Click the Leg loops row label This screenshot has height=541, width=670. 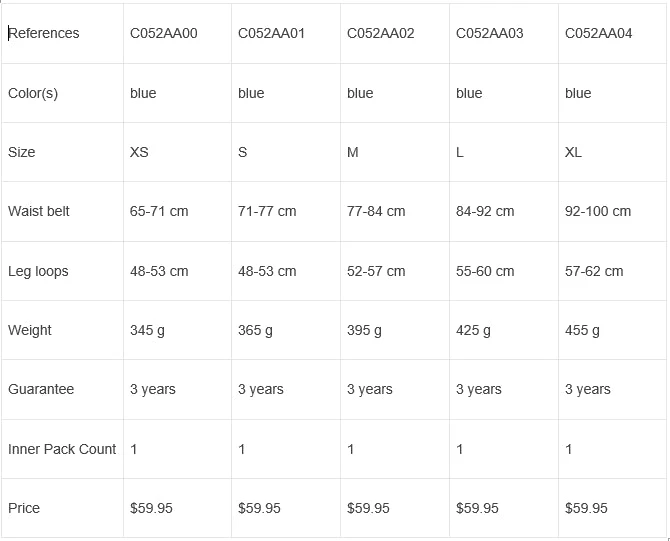click(x=38, y=271)
